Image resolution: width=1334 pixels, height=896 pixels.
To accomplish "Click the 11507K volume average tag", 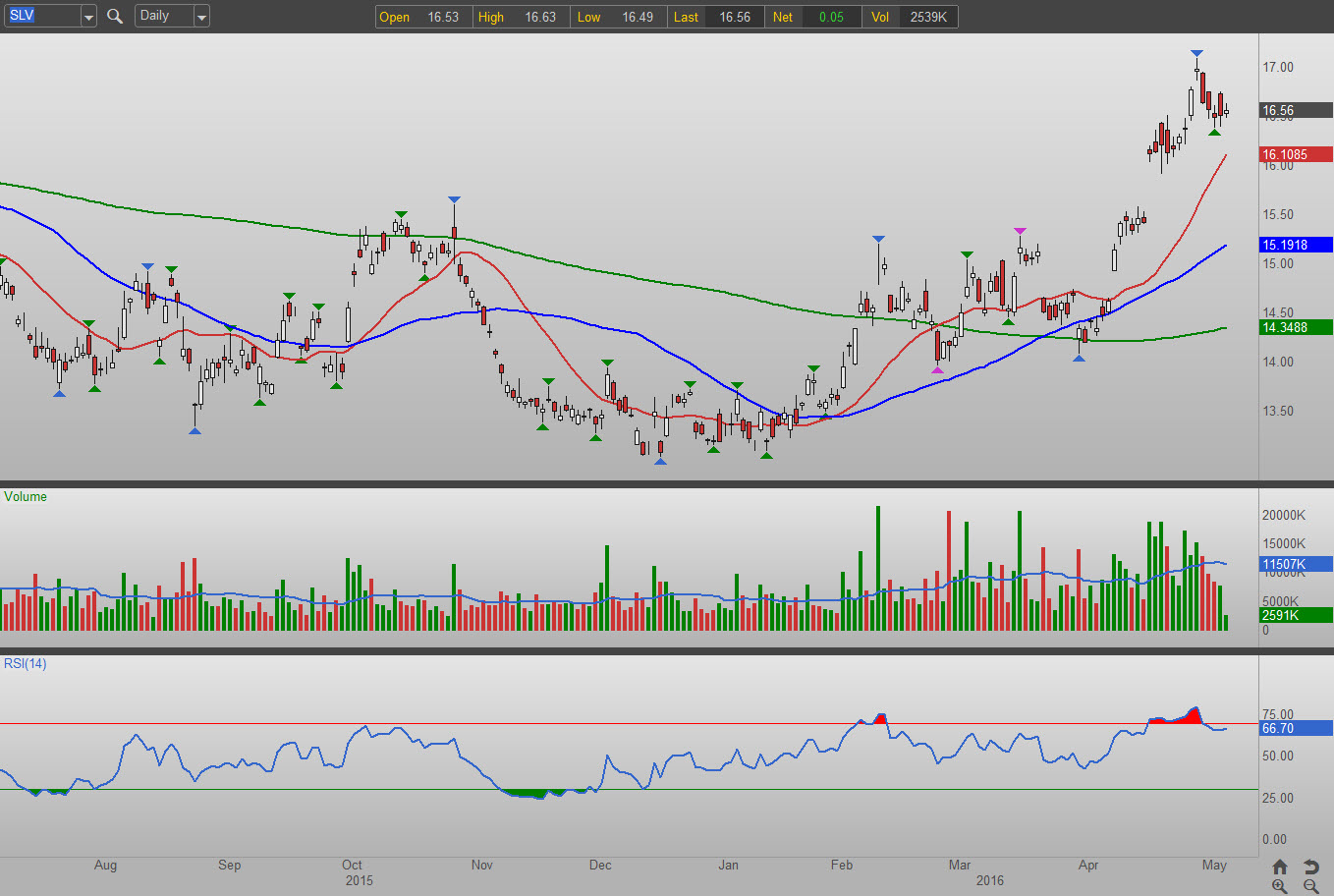I will pyautogui.click(x=1295, y=564).
